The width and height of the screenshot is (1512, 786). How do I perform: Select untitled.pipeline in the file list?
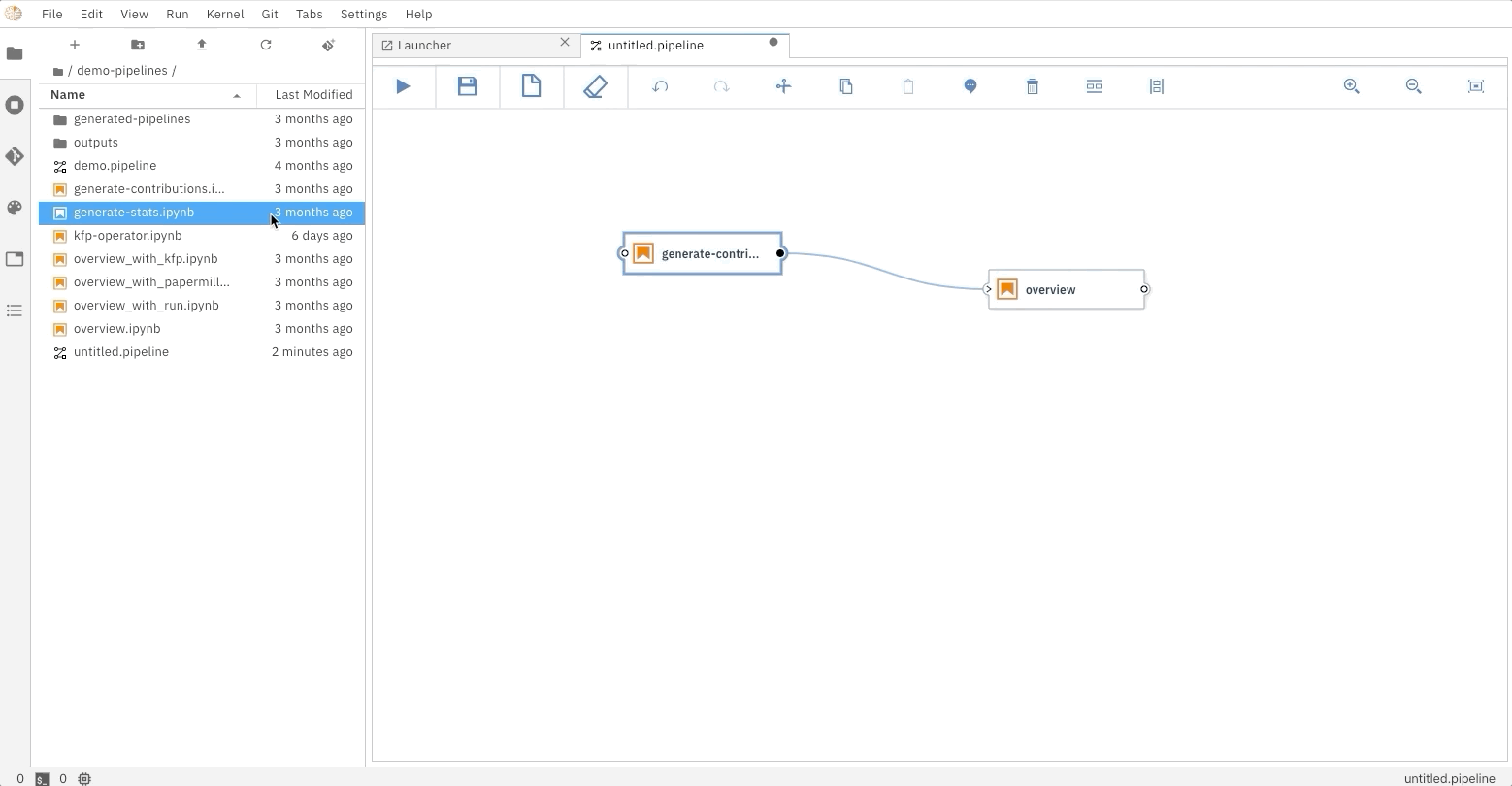202,352
